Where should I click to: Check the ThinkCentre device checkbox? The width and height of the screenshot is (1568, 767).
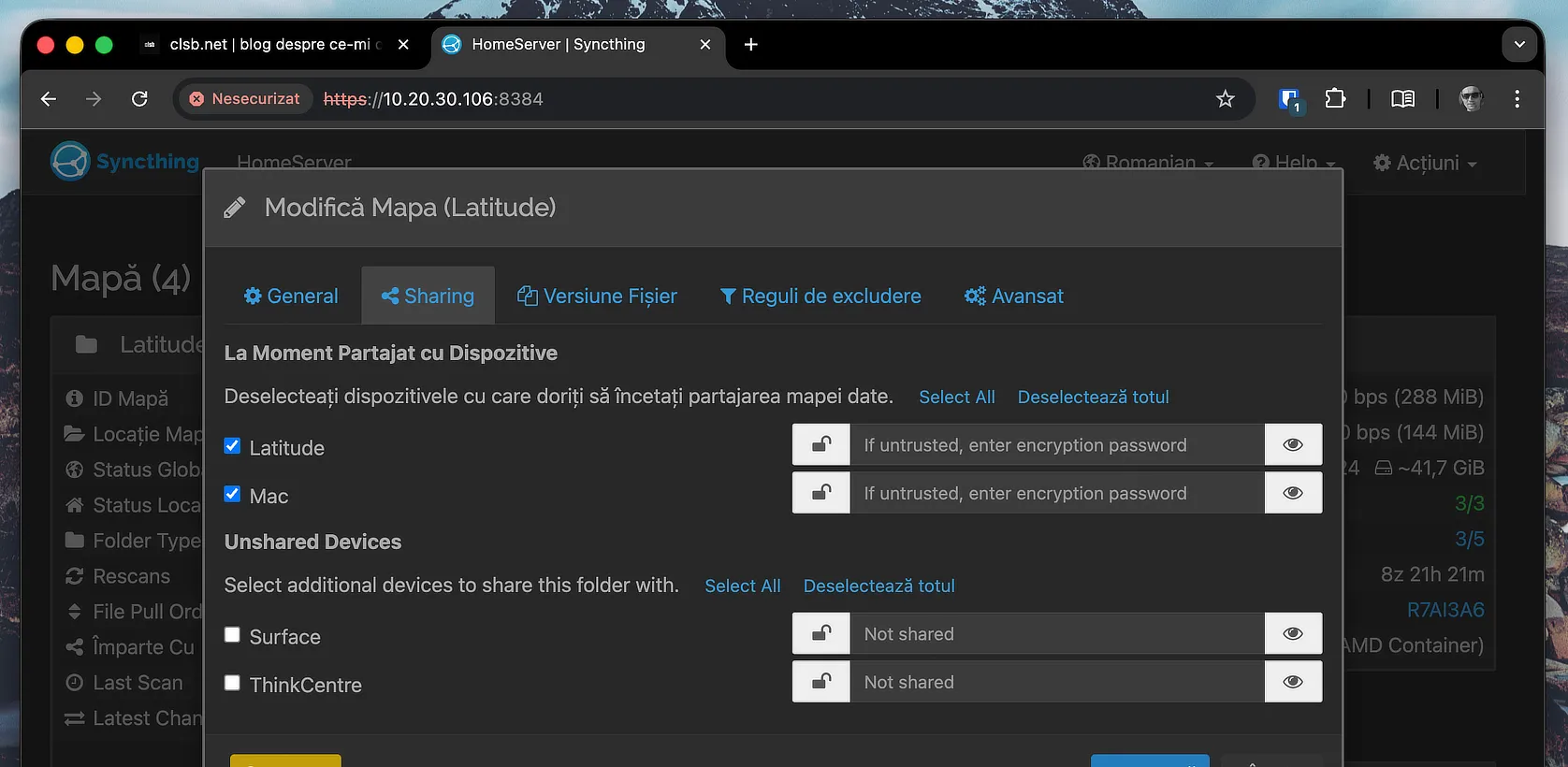tap(233, 683)
